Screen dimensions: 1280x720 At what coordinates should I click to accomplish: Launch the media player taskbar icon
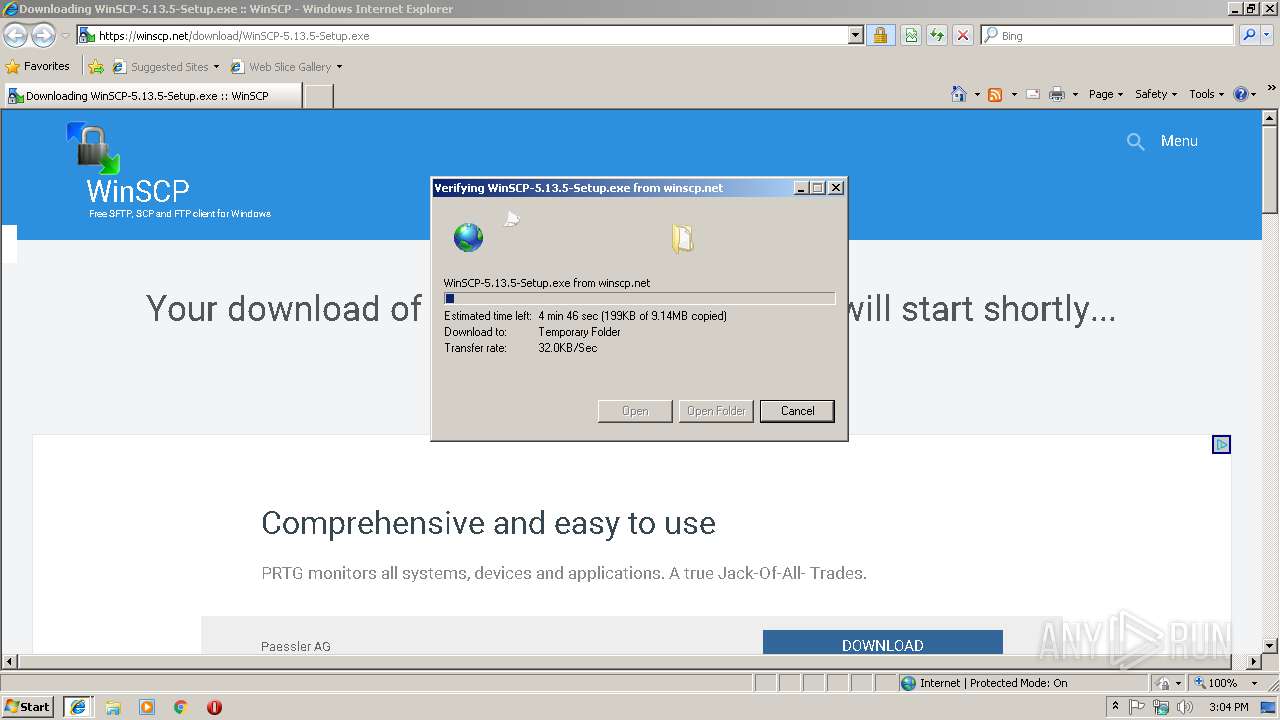click(x=147, y=707)
